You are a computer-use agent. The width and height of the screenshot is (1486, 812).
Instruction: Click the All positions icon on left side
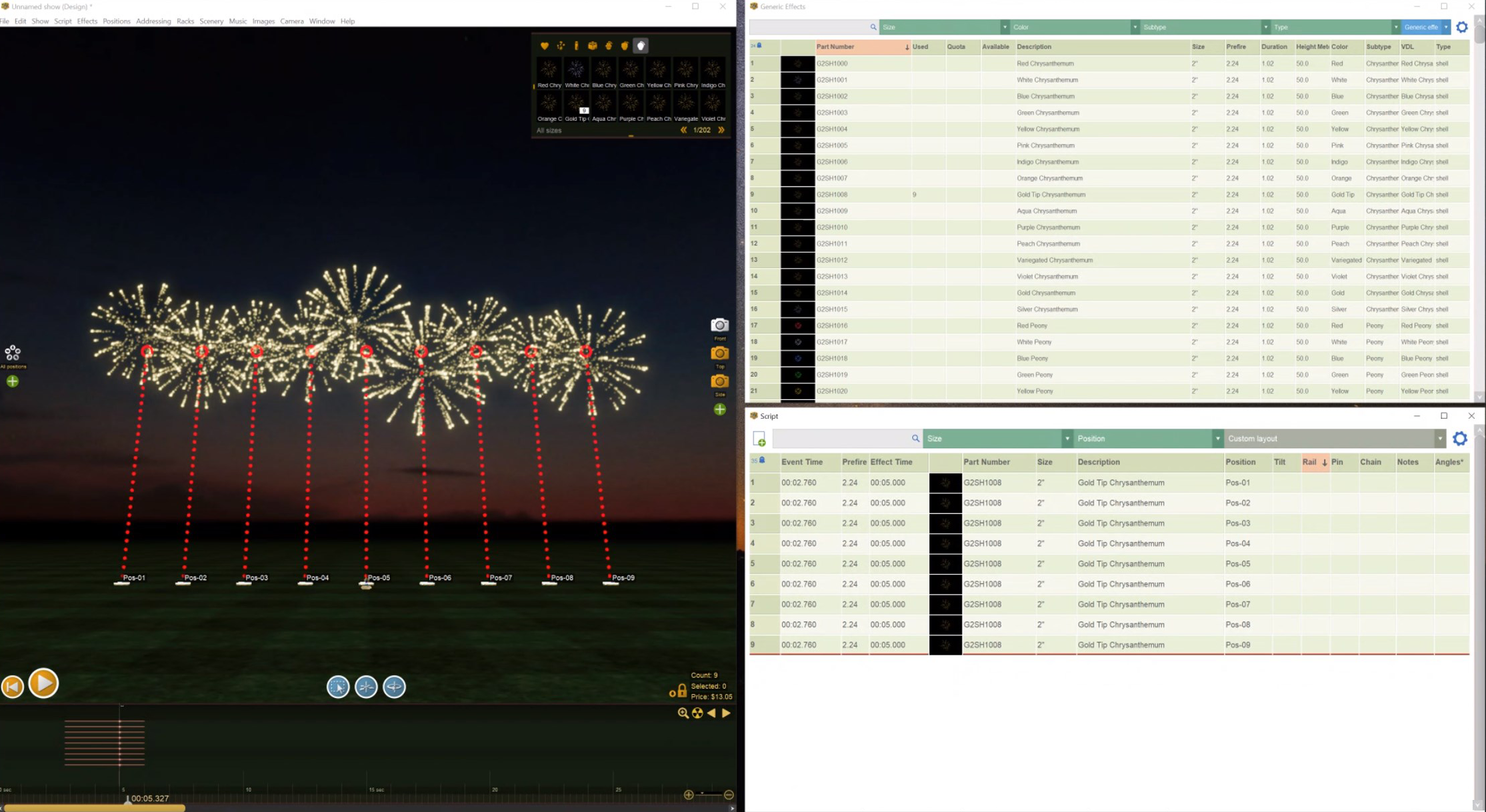pos(12,352)
